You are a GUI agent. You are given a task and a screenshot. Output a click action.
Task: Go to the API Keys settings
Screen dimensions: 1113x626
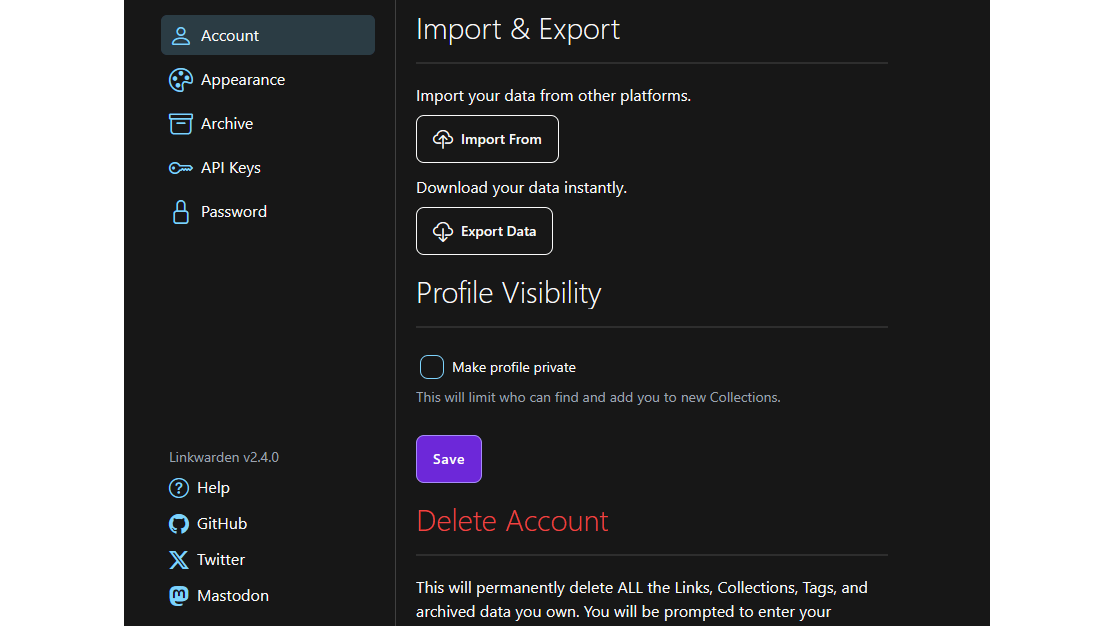click(x=231, y=168)
